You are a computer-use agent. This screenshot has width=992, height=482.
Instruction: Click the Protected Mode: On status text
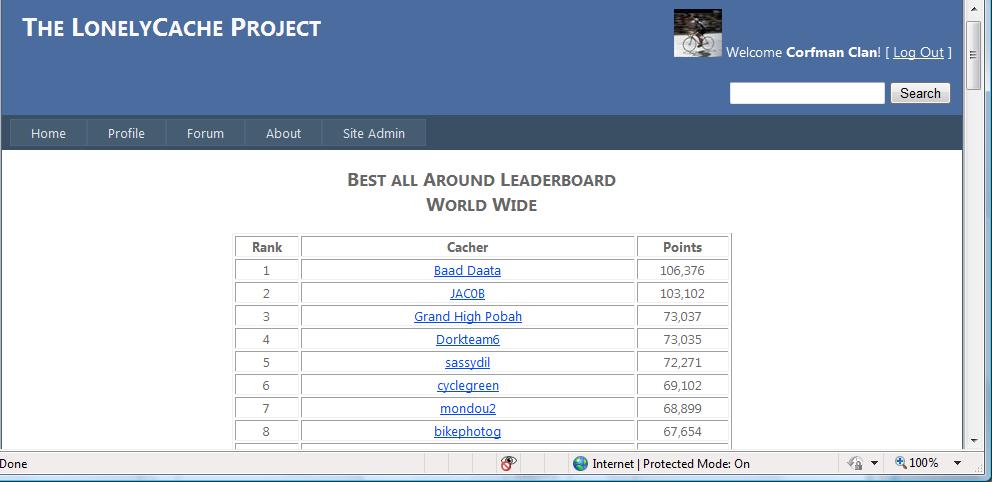697,464
